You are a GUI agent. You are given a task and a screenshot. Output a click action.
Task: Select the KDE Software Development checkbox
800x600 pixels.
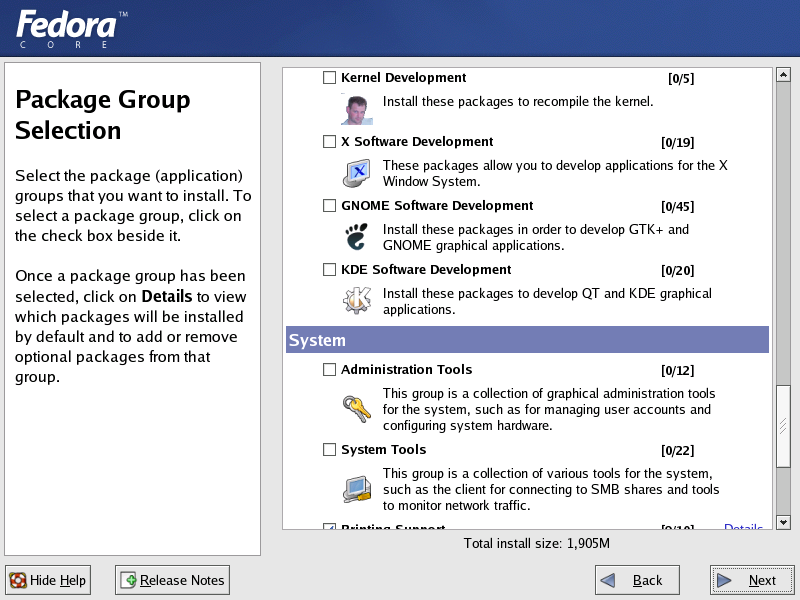point(330,269)
